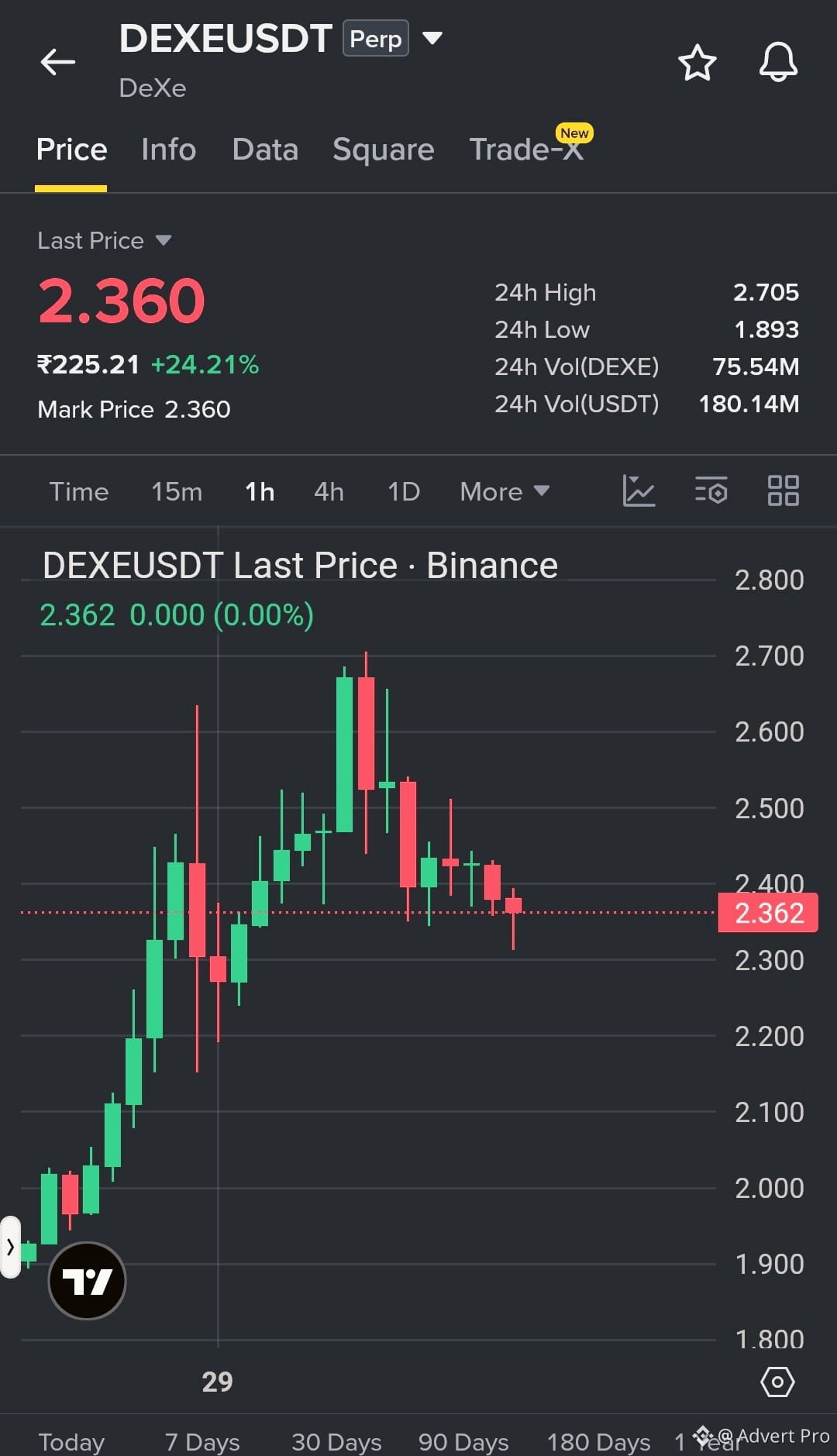The width and height of the screenshot is (837, 1456).
Task: Tap the 2.362 current price label
Action: click(x=768, y=913)
